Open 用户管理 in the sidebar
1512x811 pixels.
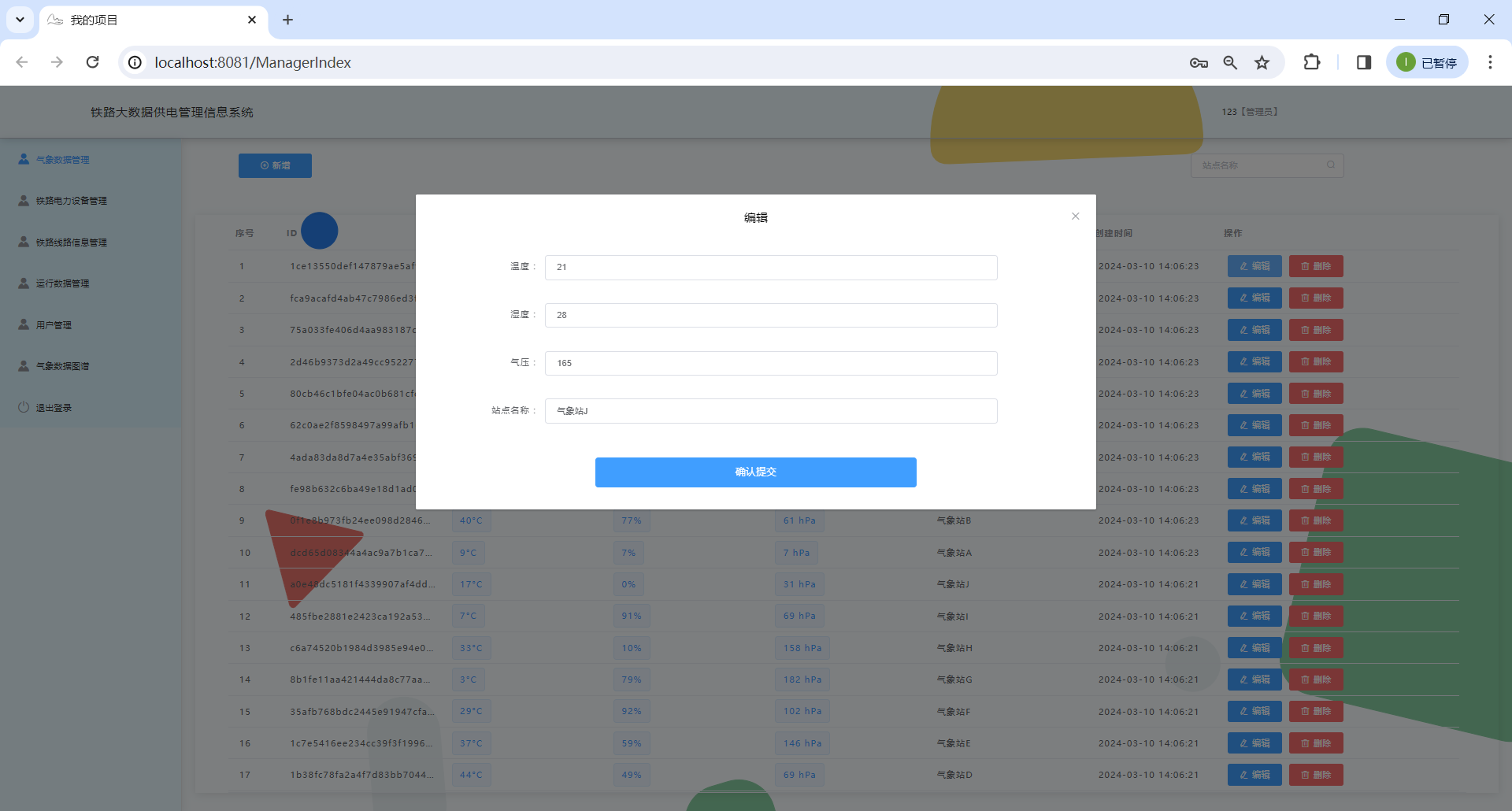click(x=54, y=325)
